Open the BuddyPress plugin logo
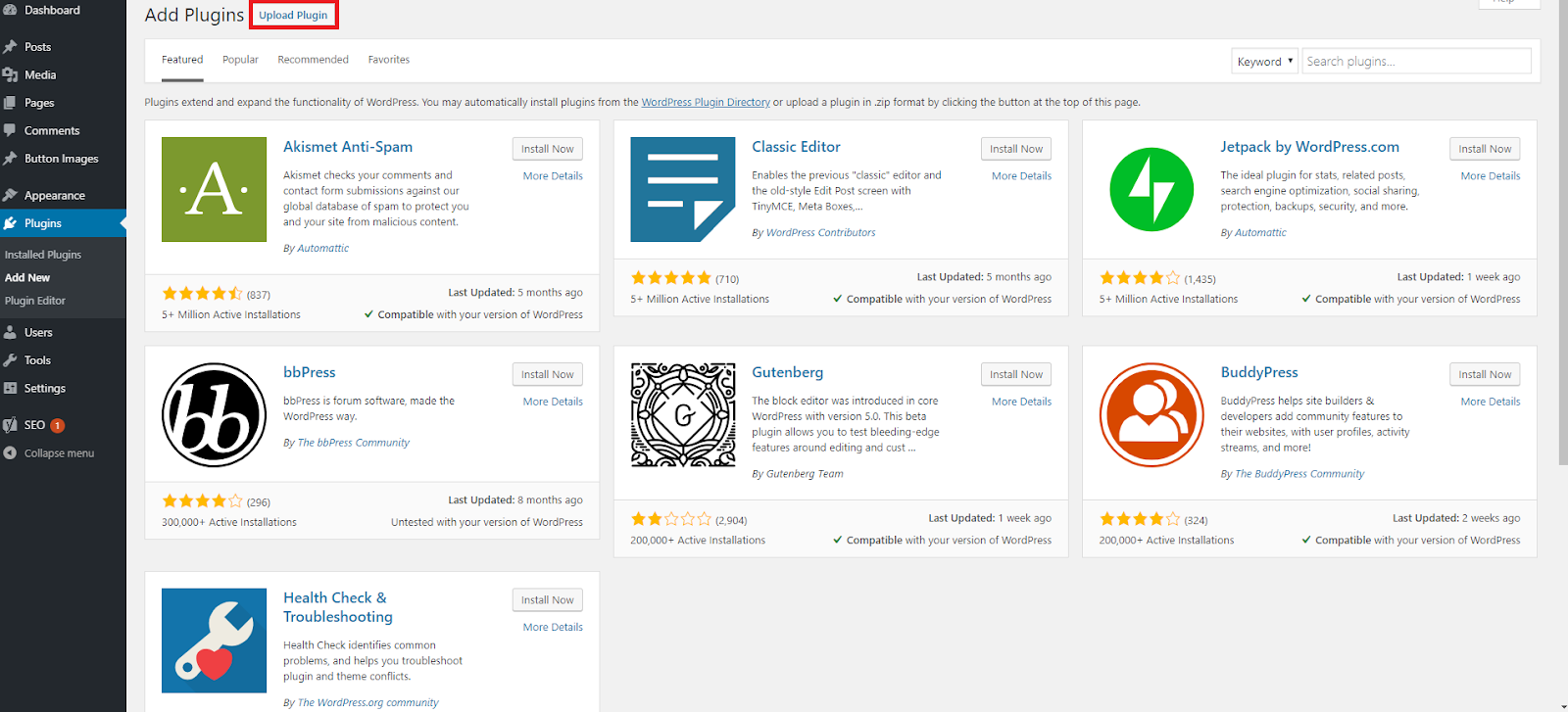 (x=1151, y=415)
